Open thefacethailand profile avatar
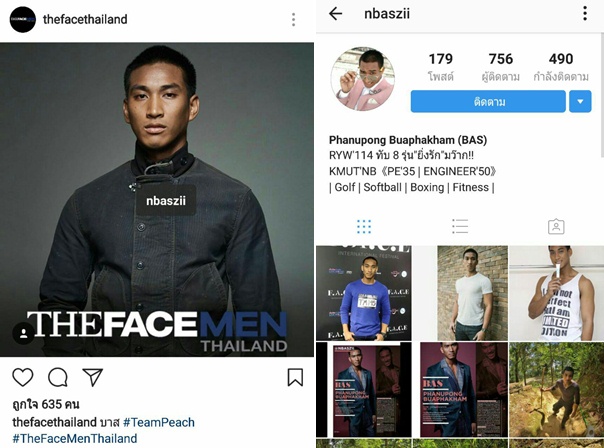This screenshot has height=448, width=604. point(23,19)
